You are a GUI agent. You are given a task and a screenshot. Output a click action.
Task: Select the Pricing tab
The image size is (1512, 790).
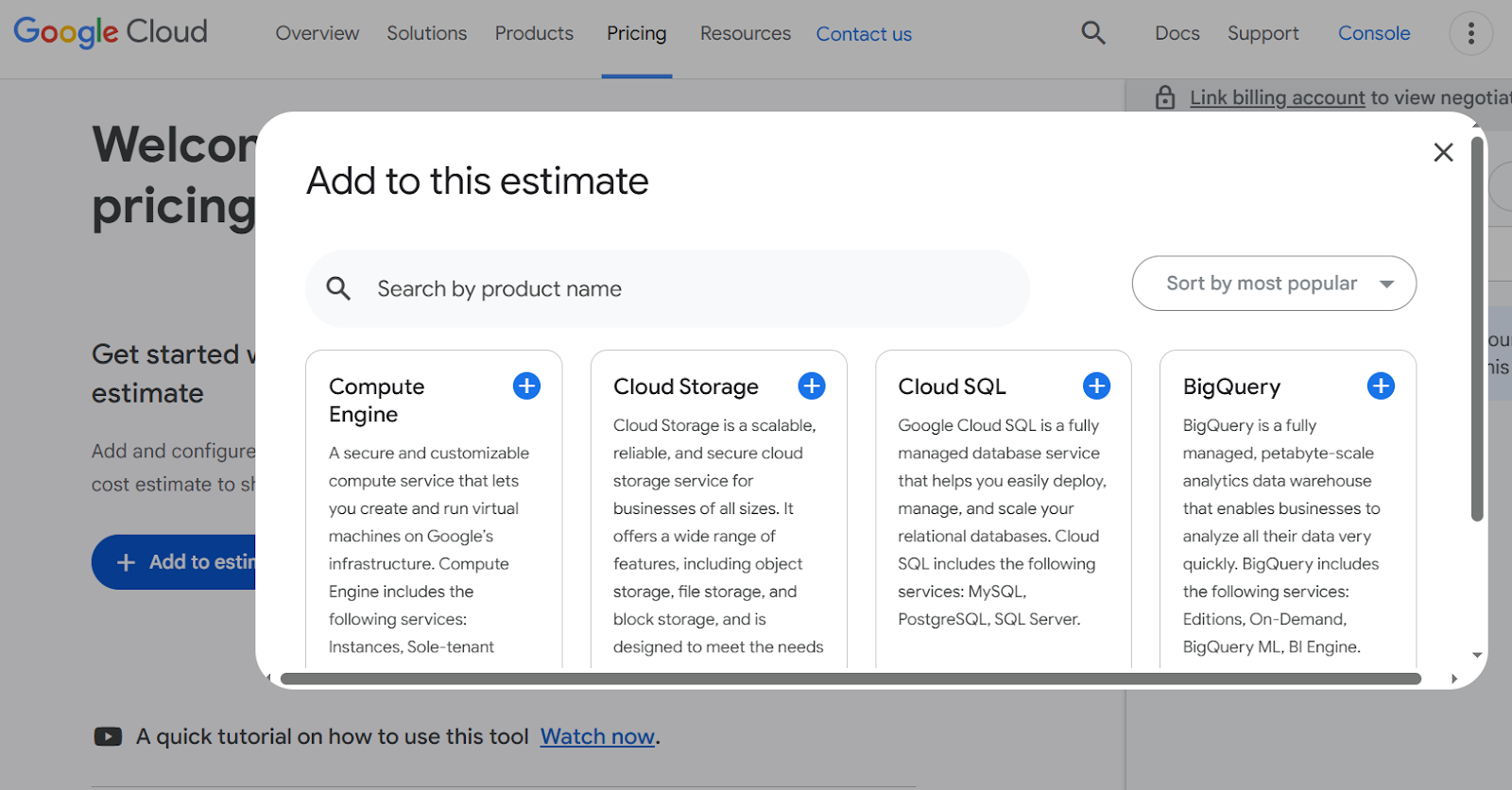(x=637, y=33)
